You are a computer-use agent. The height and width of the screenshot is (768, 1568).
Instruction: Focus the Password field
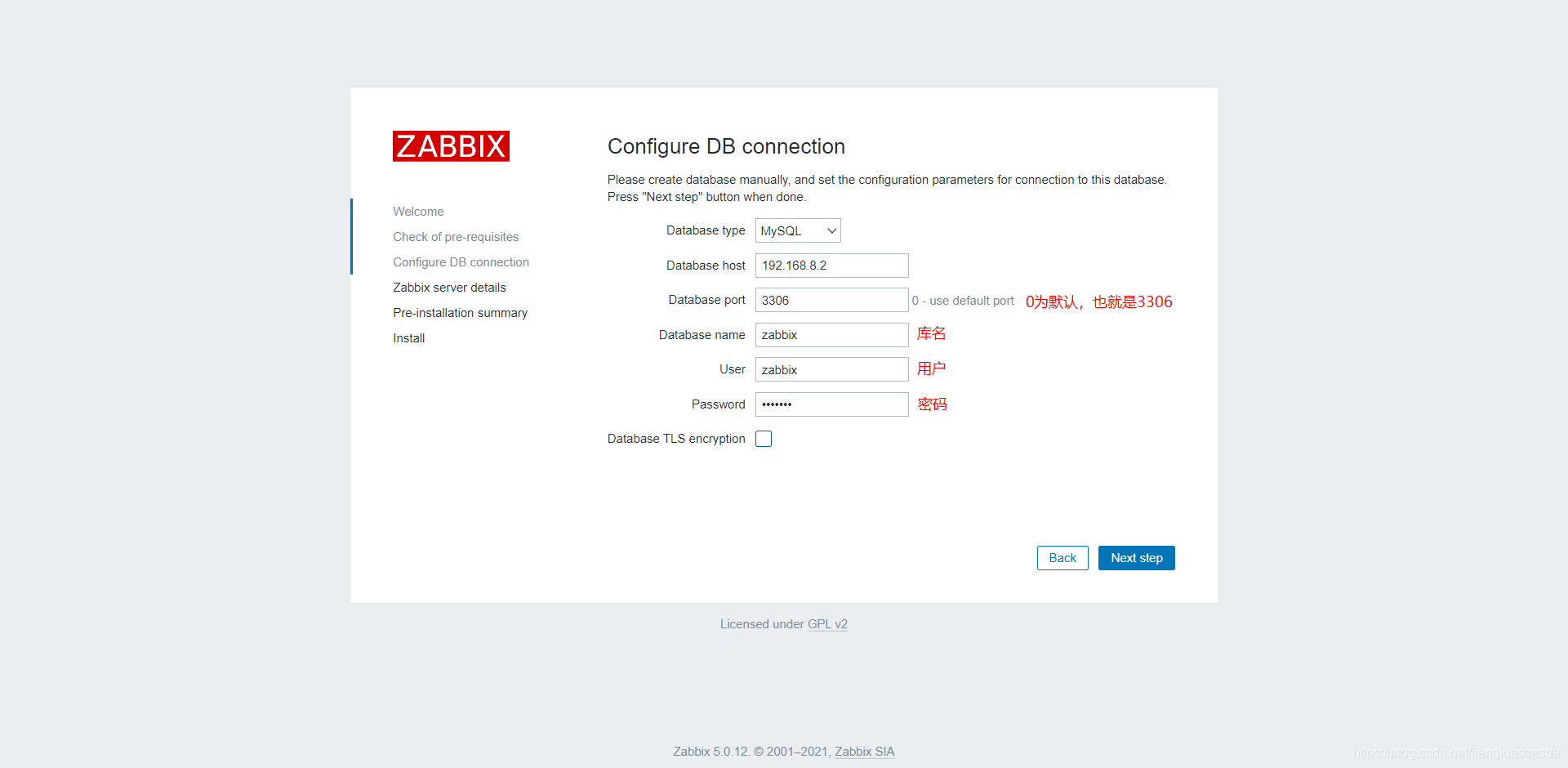click(831, 404)
